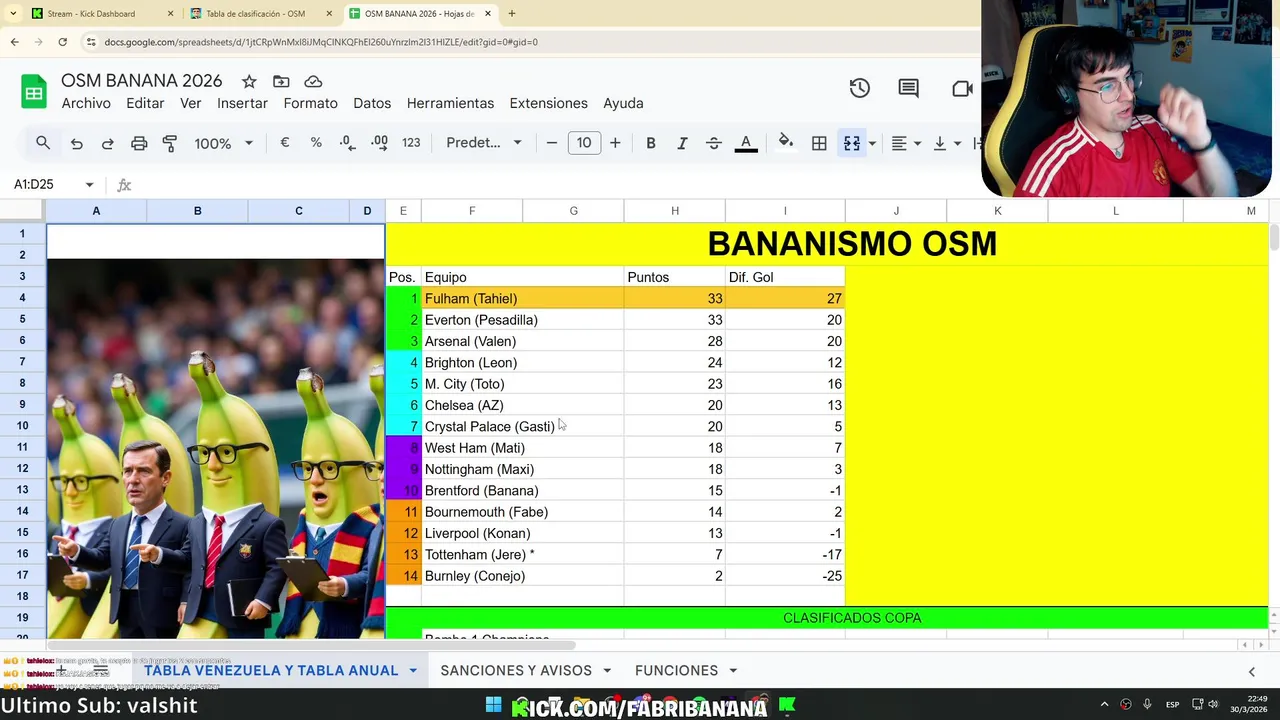The width and height of the screenshot is (1280, 720).
Task: Open the zoom 100% dropdown
Action: 224,143
